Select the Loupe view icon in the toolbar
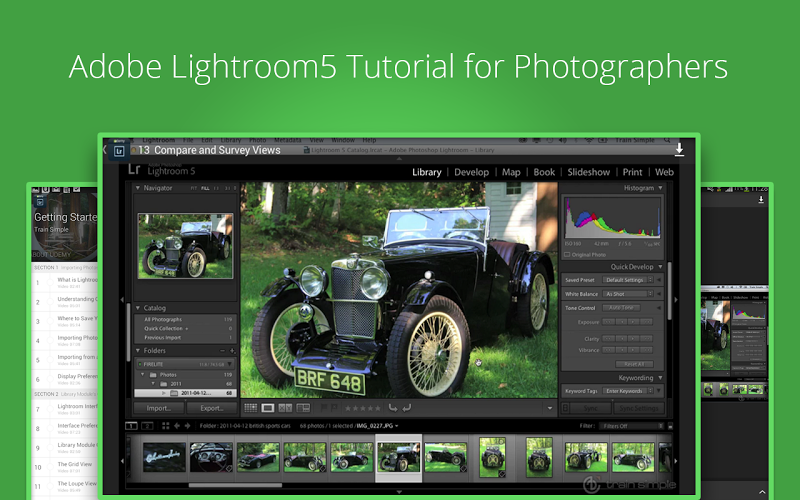800x500 pixels. tap(268, 408)
